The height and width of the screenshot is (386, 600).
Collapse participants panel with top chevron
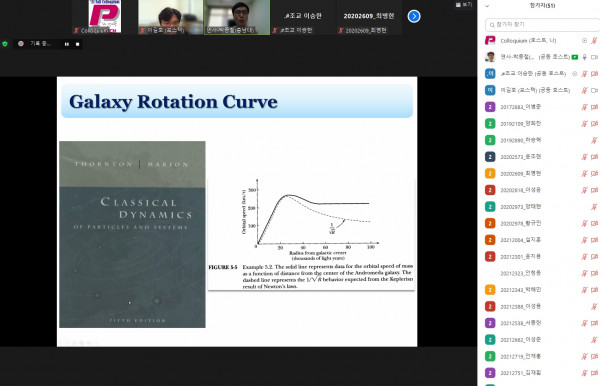(x=487, y=6)
